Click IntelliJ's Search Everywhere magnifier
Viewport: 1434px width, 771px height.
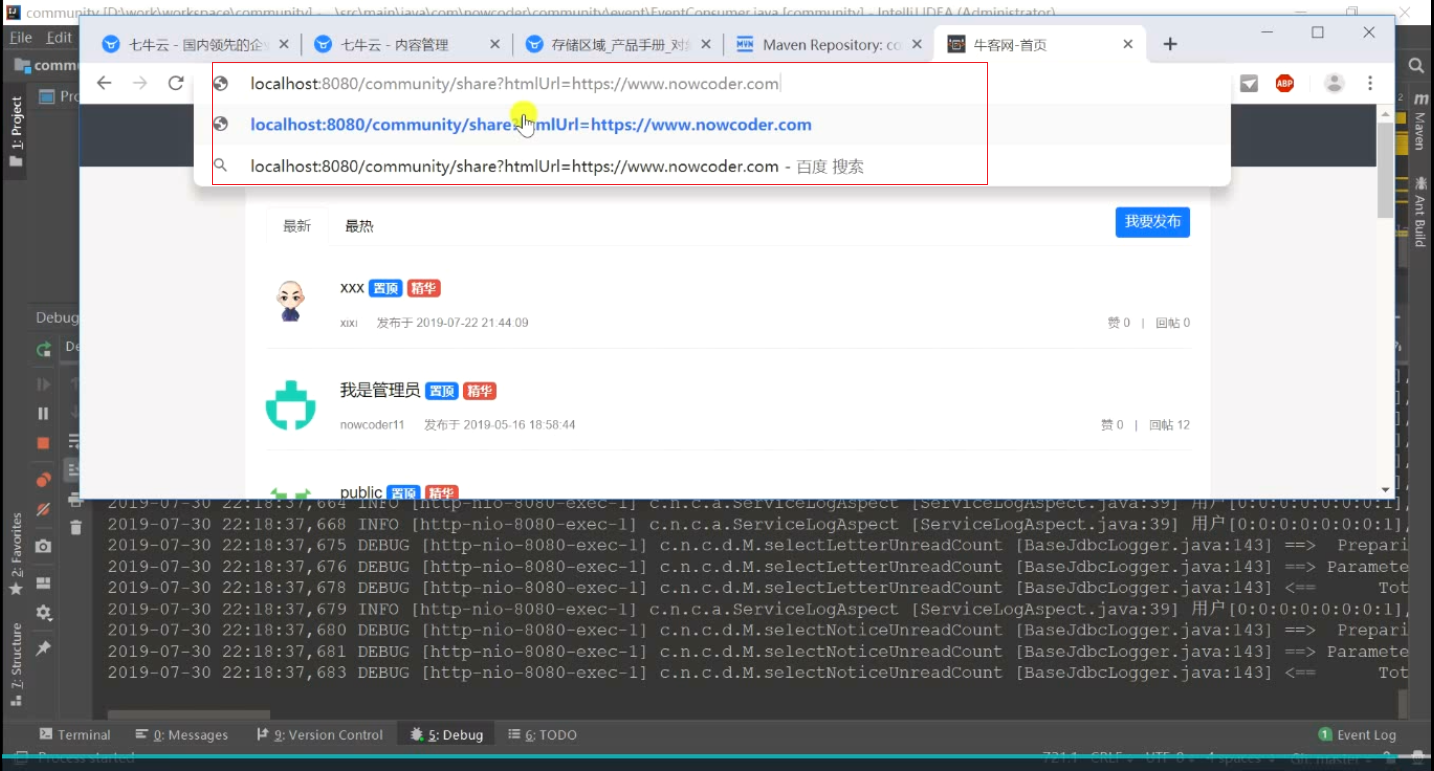coord(1416,65)
